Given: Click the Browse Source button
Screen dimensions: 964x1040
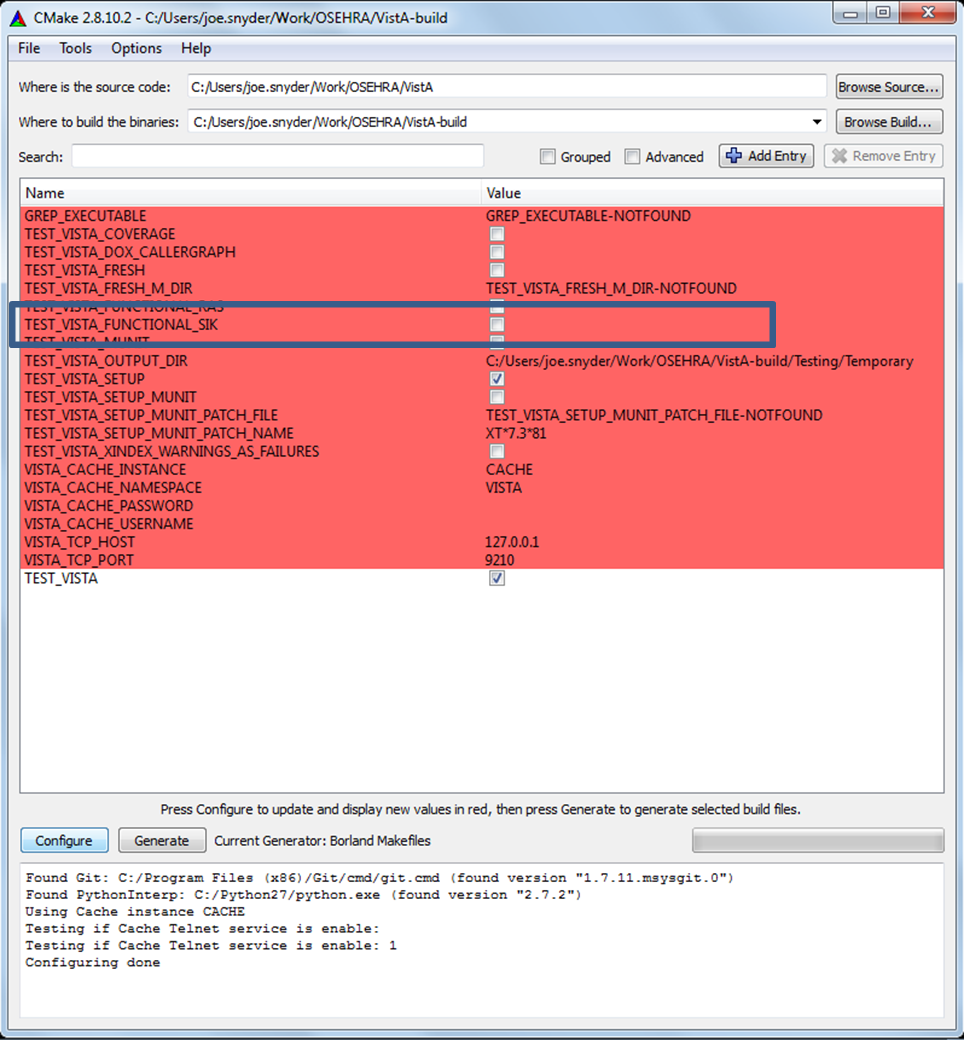Looking at the screenshot, I should [x=888, y=87].
